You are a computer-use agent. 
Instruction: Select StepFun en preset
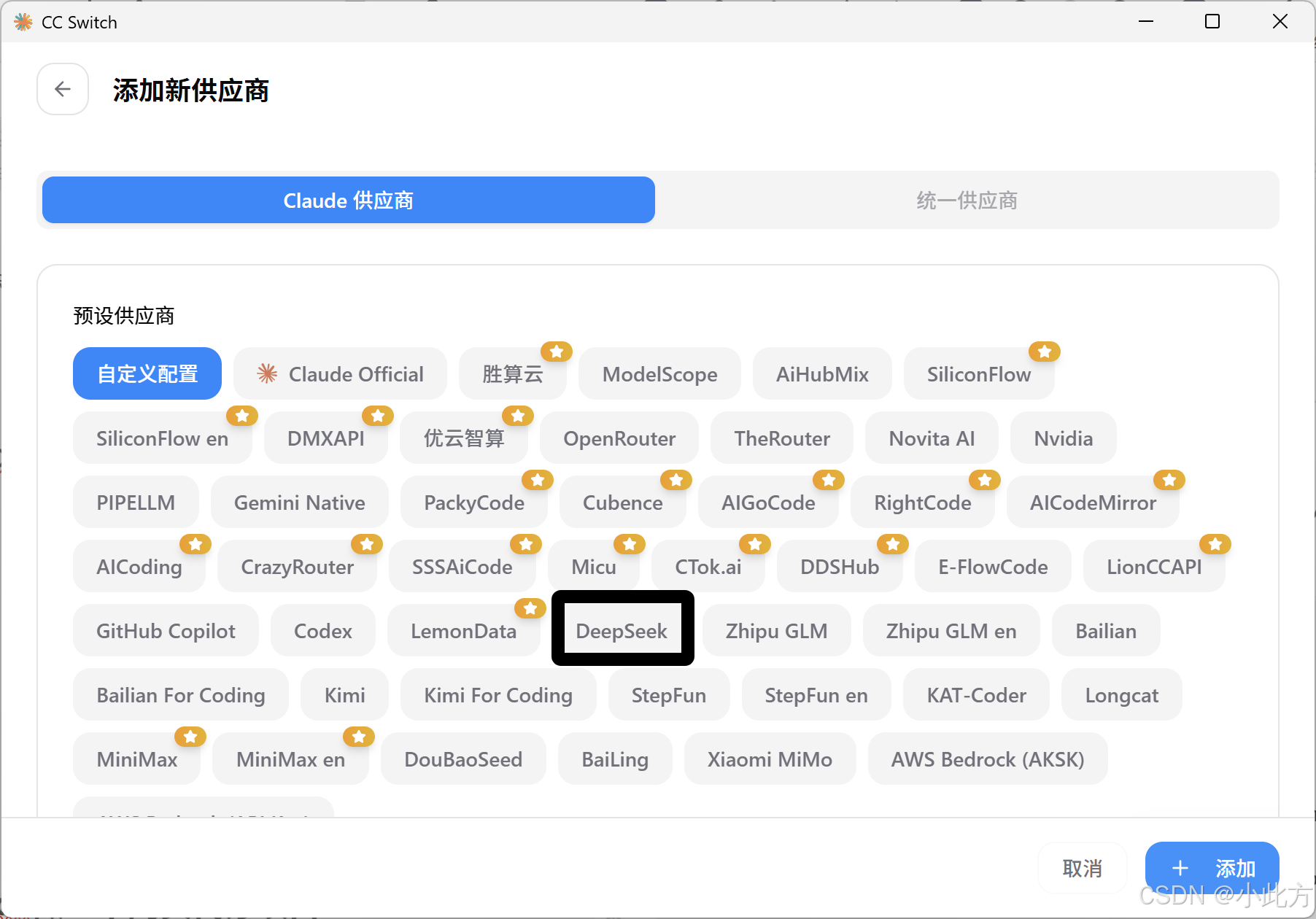pyautogui.click(x=816, y=694)
